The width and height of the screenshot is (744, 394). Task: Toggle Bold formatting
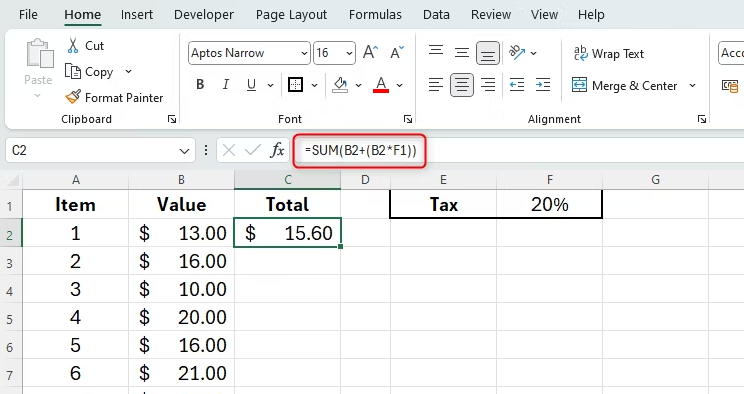200,85
